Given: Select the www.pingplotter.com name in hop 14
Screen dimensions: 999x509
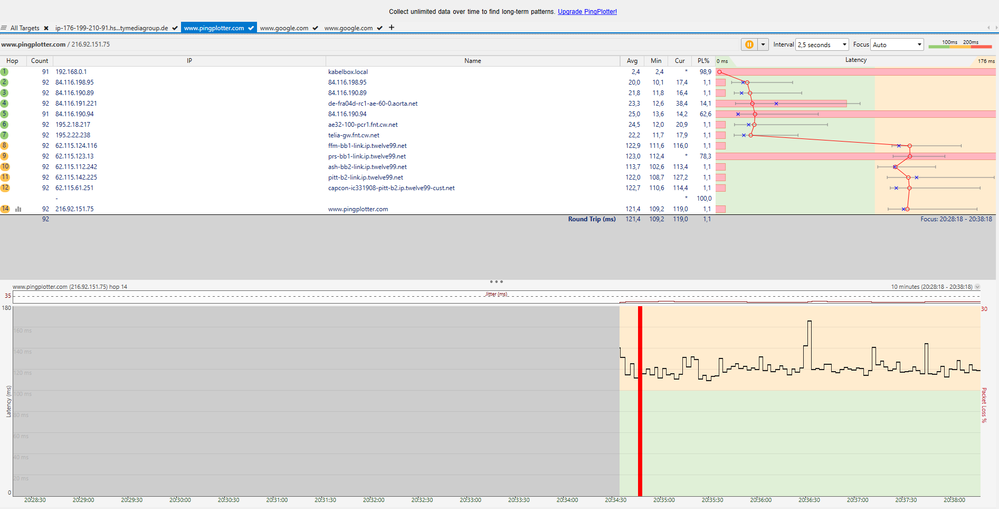Looking at the screenshot, I should [x=357, y=209].
